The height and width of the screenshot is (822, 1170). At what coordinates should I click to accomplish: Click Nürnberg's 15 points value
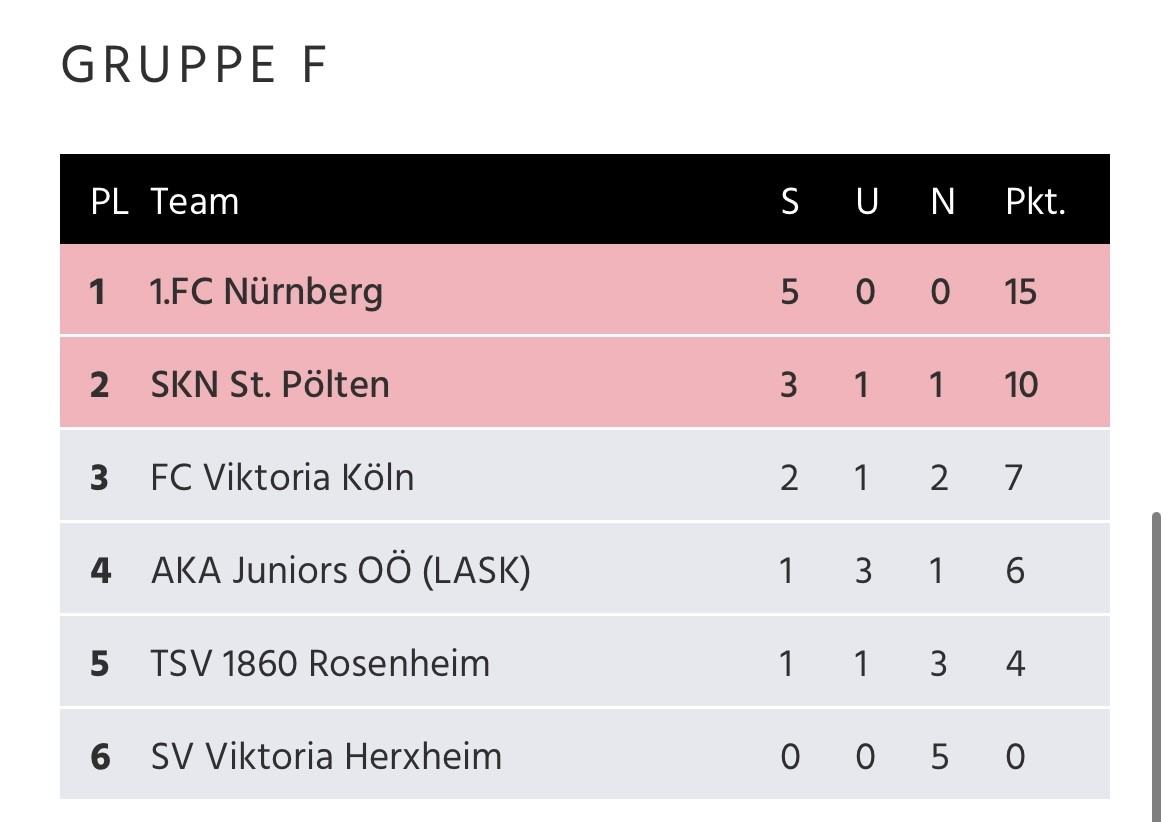point(1020,291)
